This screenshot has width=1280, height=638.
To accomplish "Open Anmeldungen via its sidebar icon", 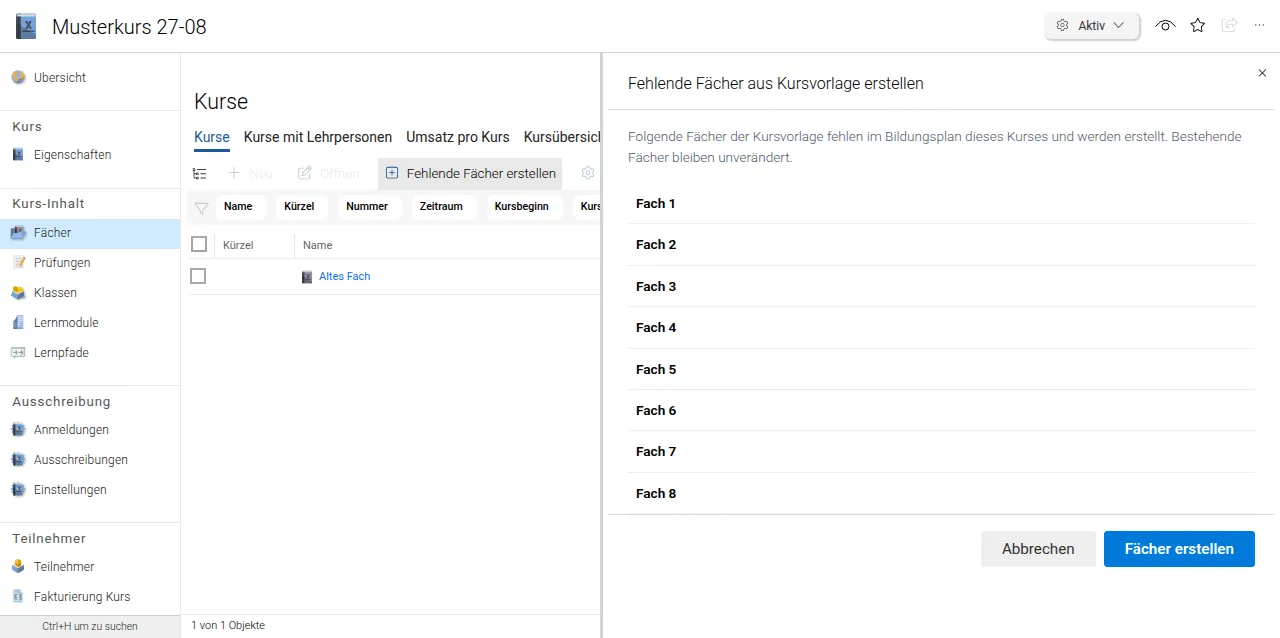I will point(18,430).
